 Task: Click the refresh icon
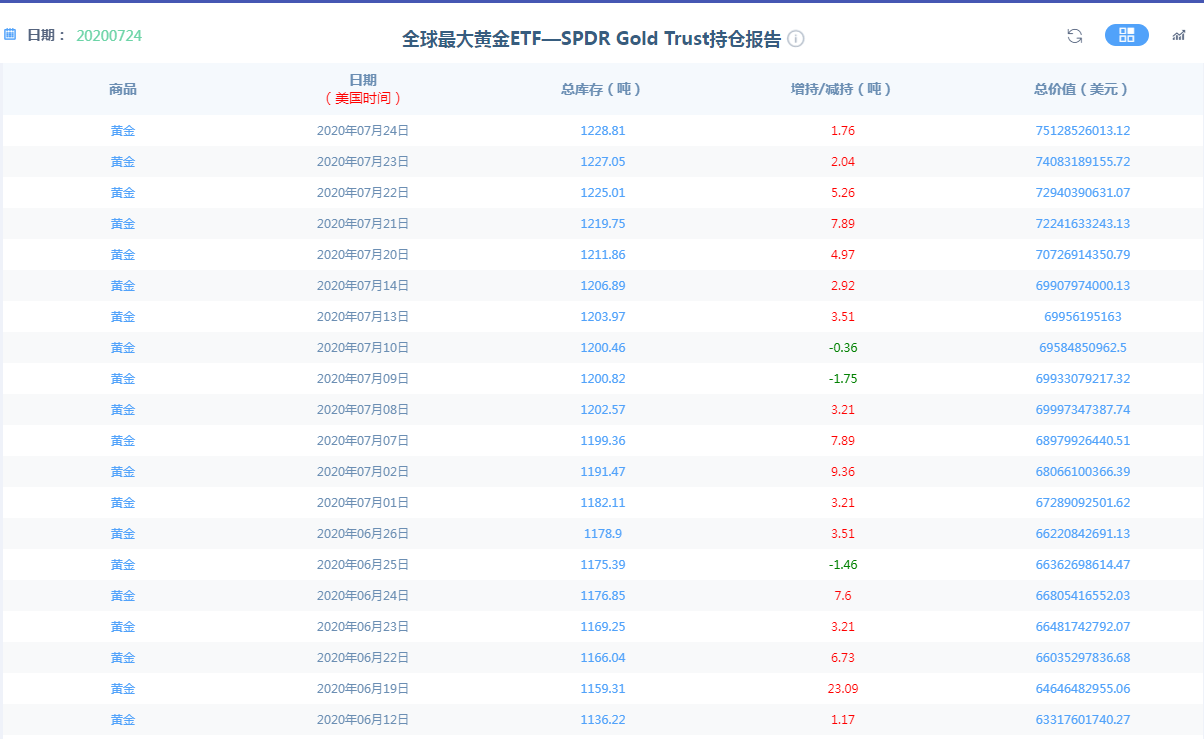point(1075,36)
